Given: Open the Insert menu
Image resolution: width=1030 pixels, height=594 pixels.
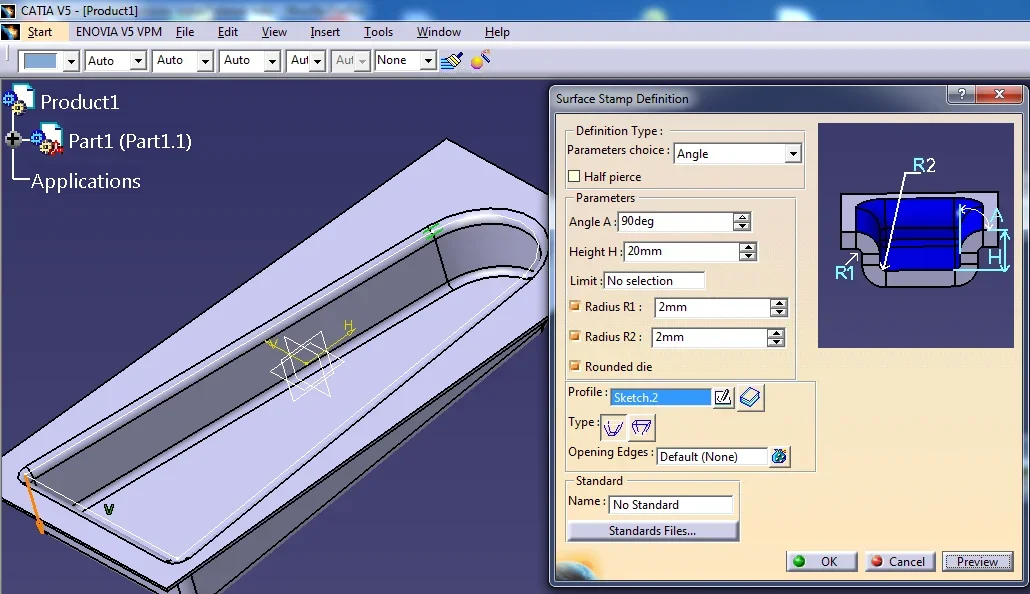Looking at the screenshot, I should click(325, 32).
